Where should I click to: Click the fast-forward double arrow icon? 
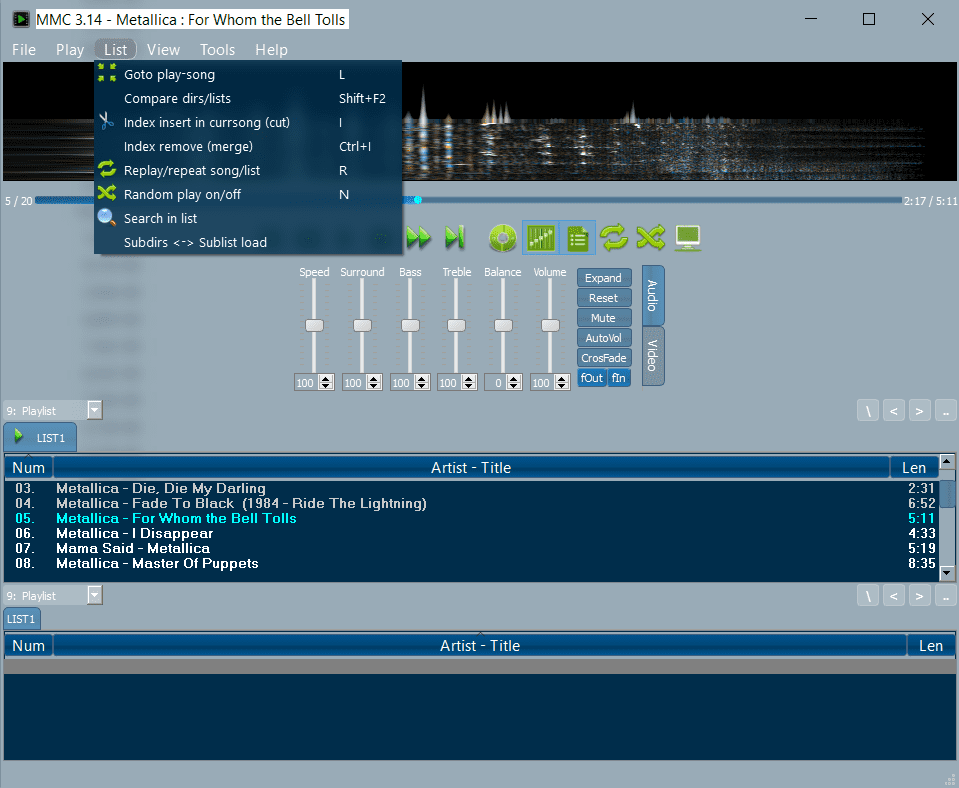pos(418,237)
